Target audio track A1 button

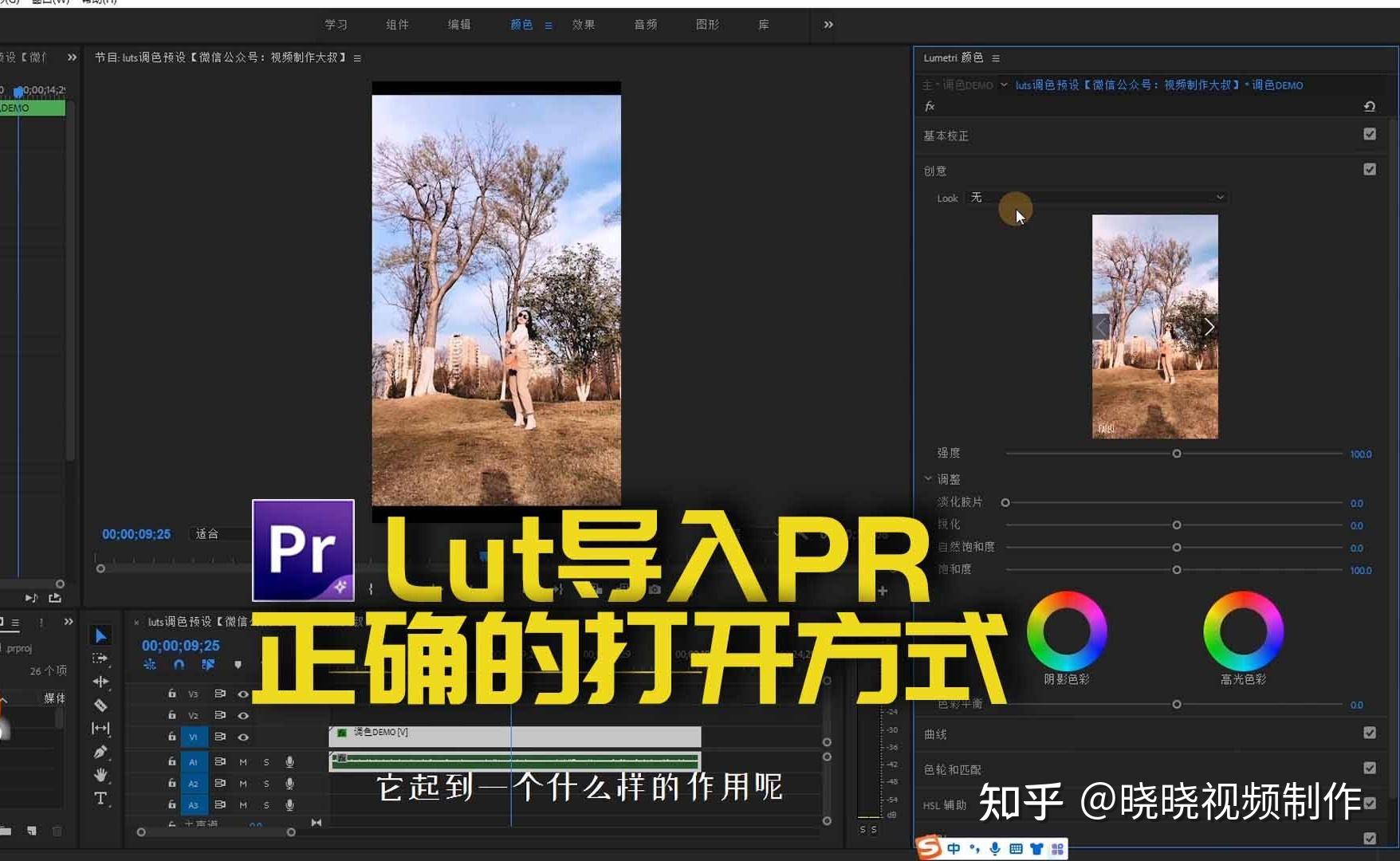point(193,762)
